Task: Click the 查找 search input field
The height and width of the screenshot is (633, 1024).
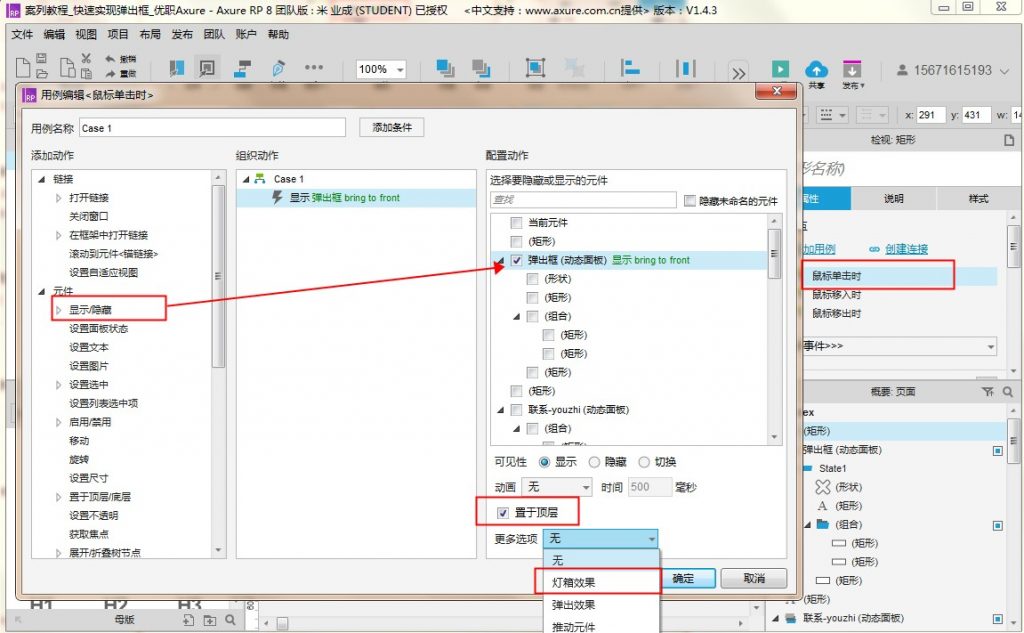Action: coord(583,201)
